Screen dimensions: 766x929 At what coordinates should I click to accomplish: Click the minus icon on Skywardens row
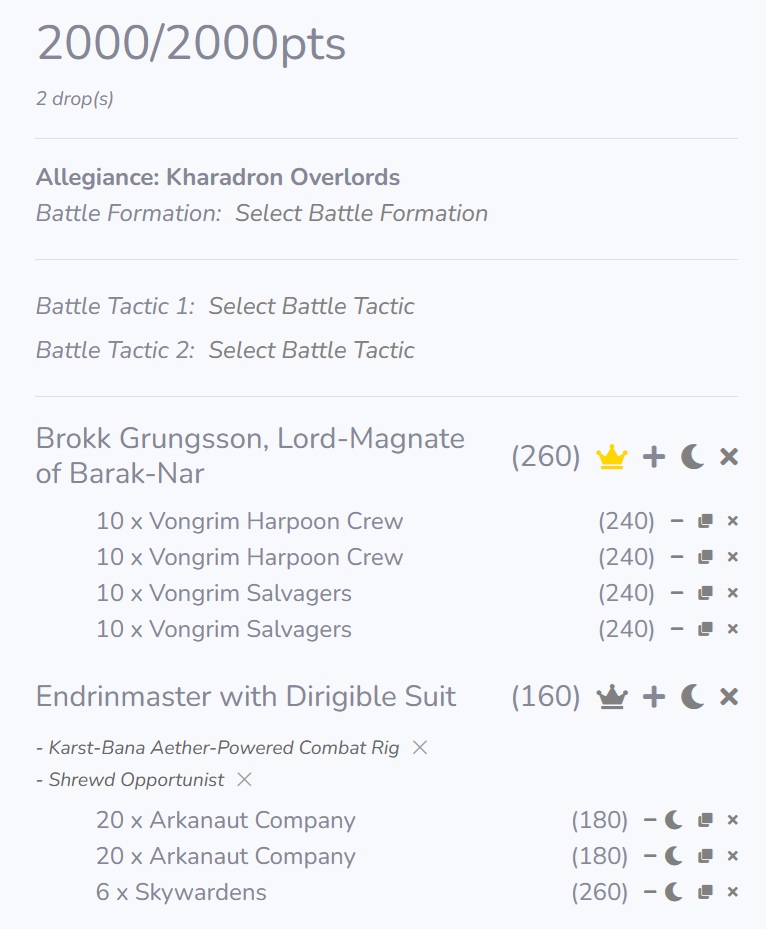tap(650, 892)
